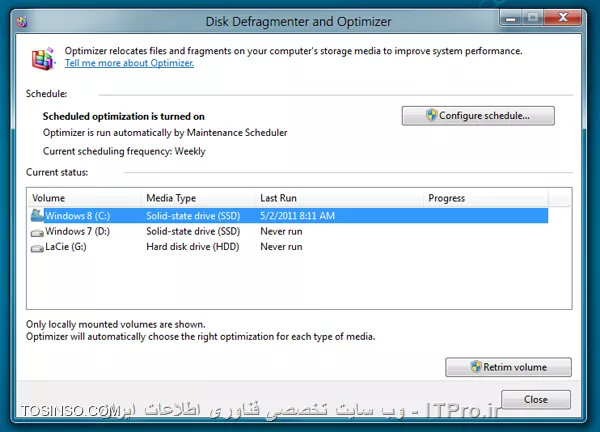Click the 5/2/2011 8:11 AM last run cell
The width and height of the screenshot is (600, 432).
[297, 216]
